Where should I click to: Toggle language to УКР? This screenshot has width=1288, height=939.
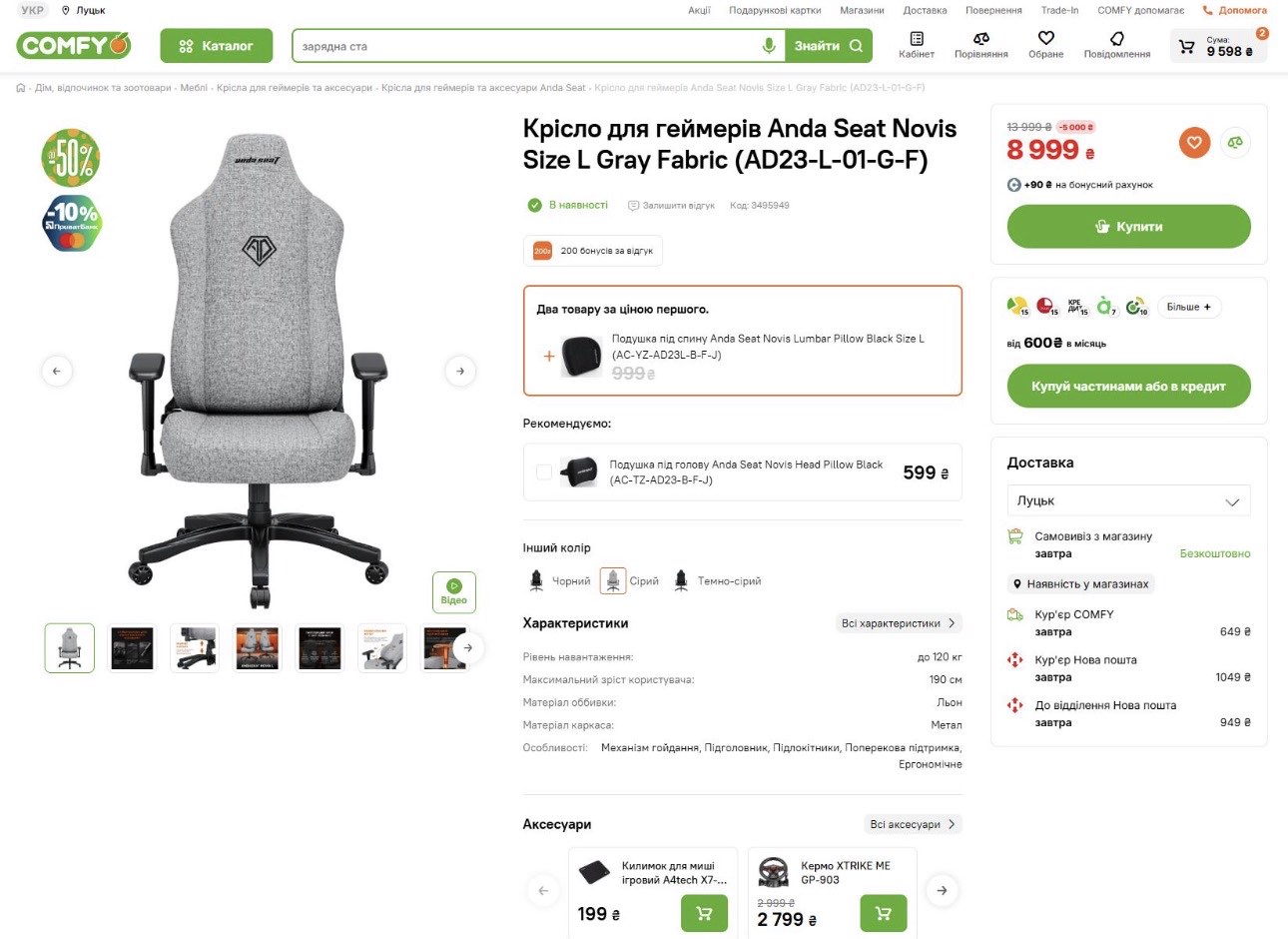tap(33, 10)
